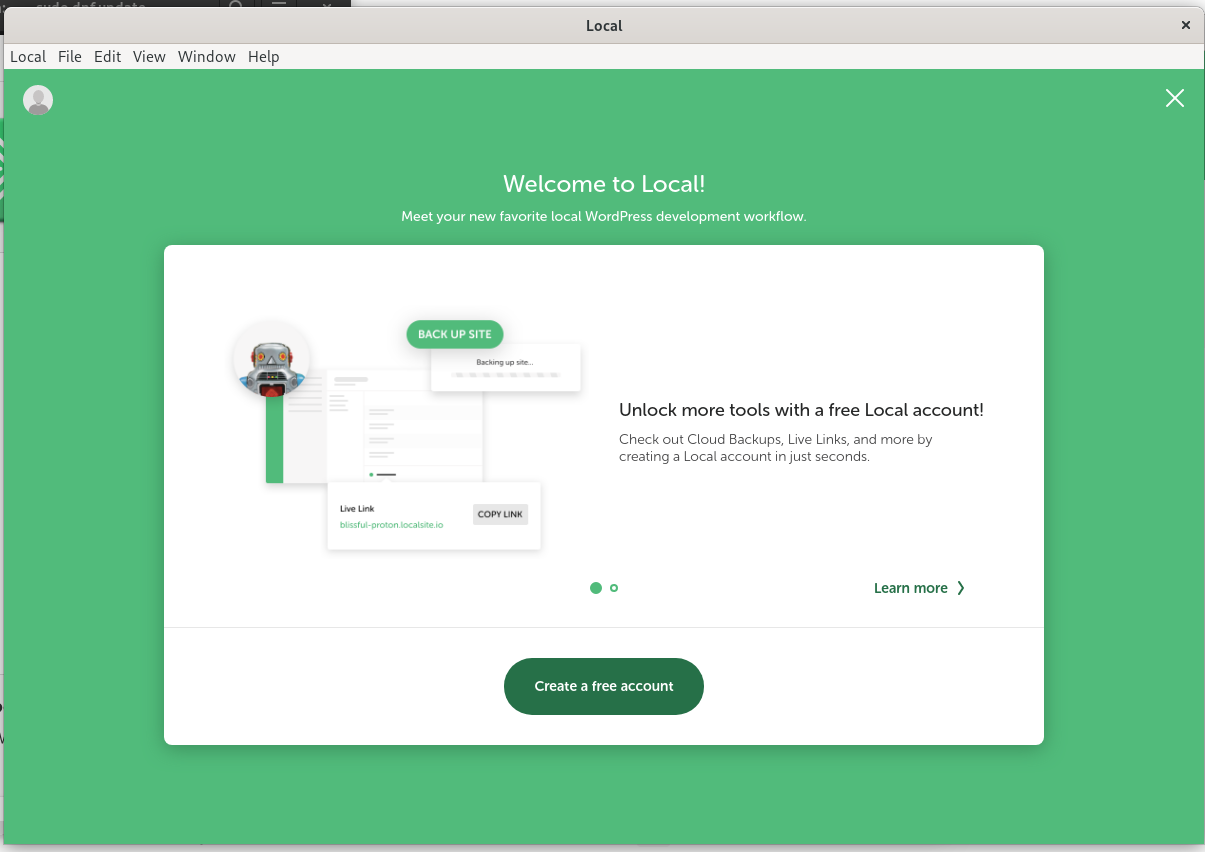Click the chevron arrow beside Learn more

tap(961, 588)
